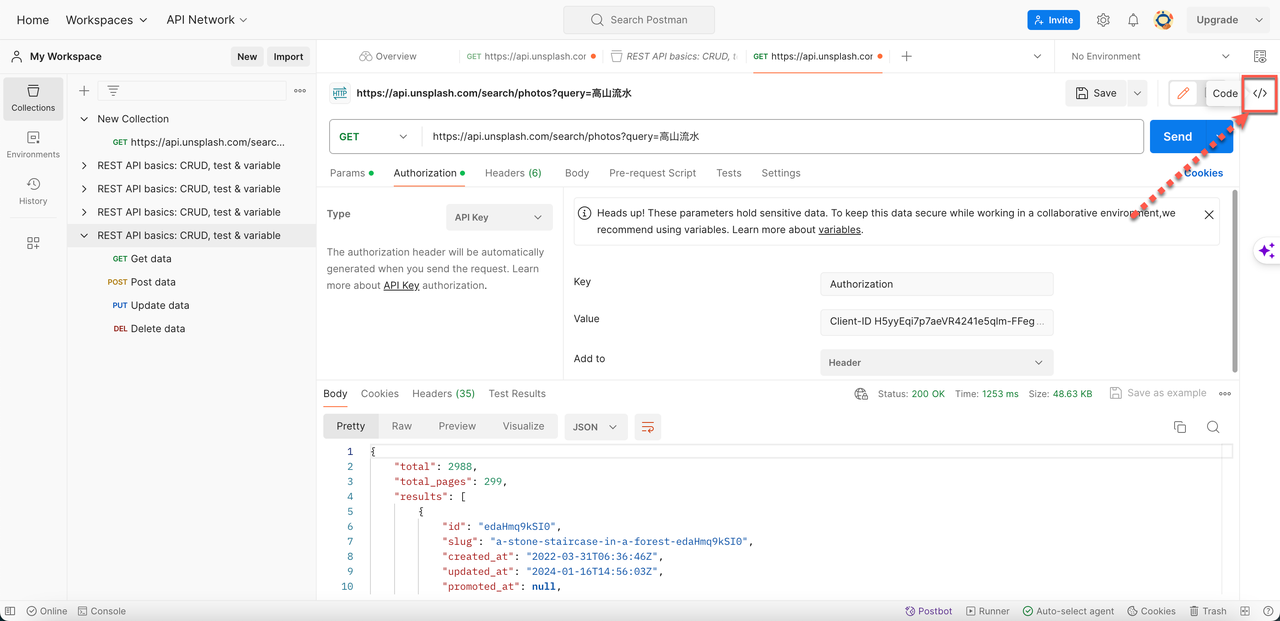Switch response view to Visualize
Image resolution: width=1280 pixels, height=621 pixels.
pos(523,426)
